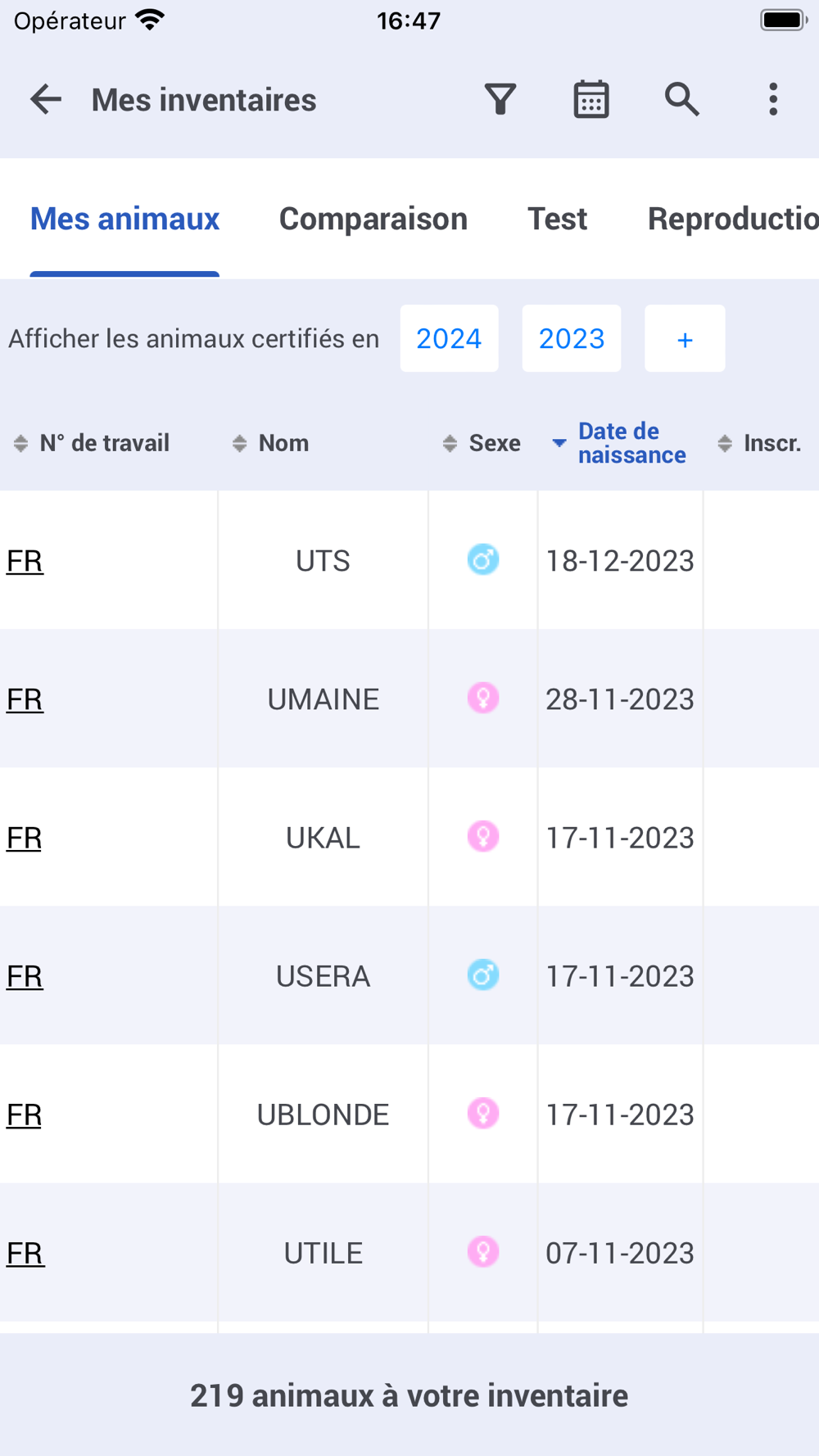Tap the search magnifier icon
Image resolution: width=819 pixels, height=1456 pixels.
coord(681,100)
